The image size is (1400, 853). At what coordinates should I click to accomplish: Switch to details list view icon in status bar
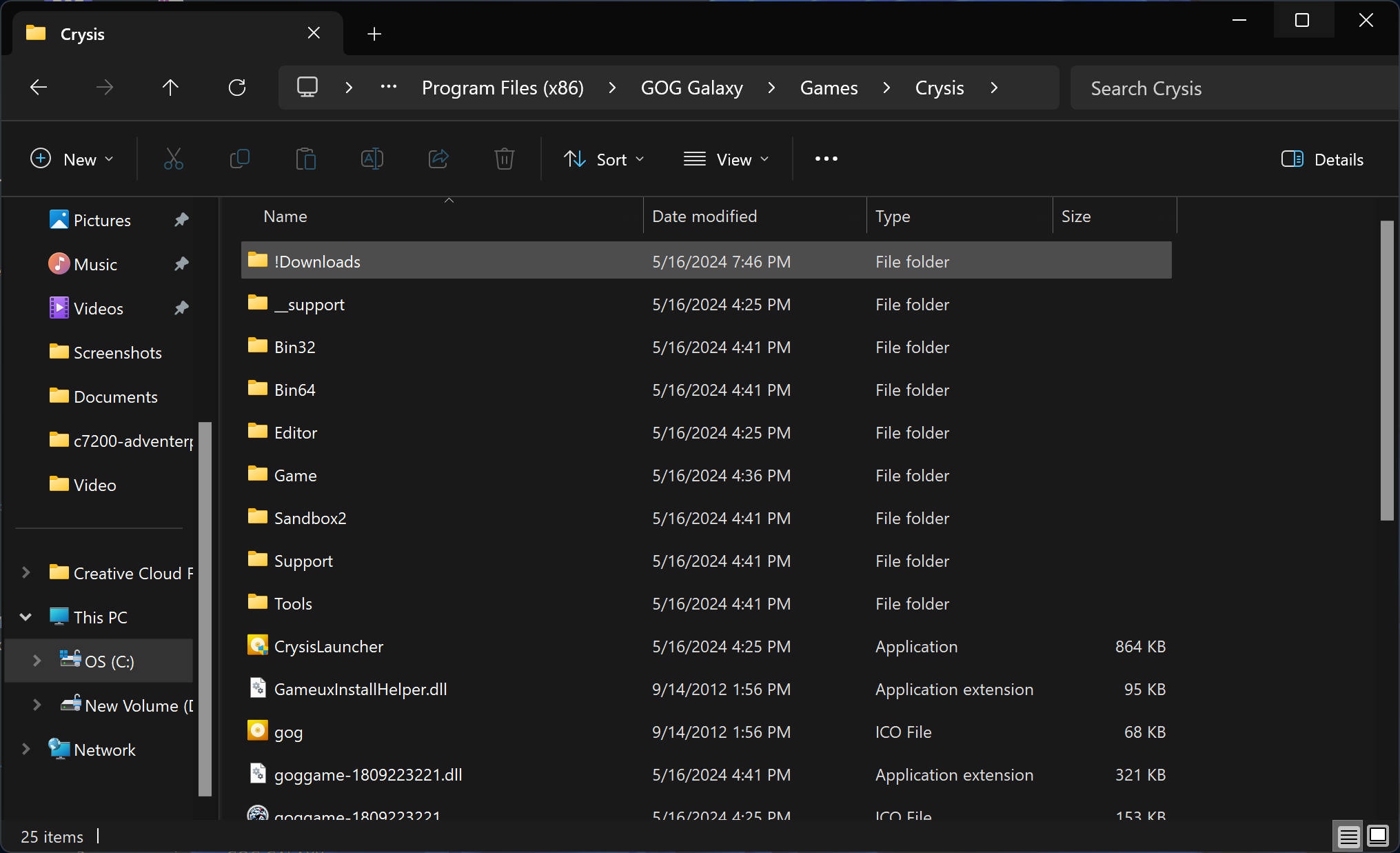point(1348,836)
